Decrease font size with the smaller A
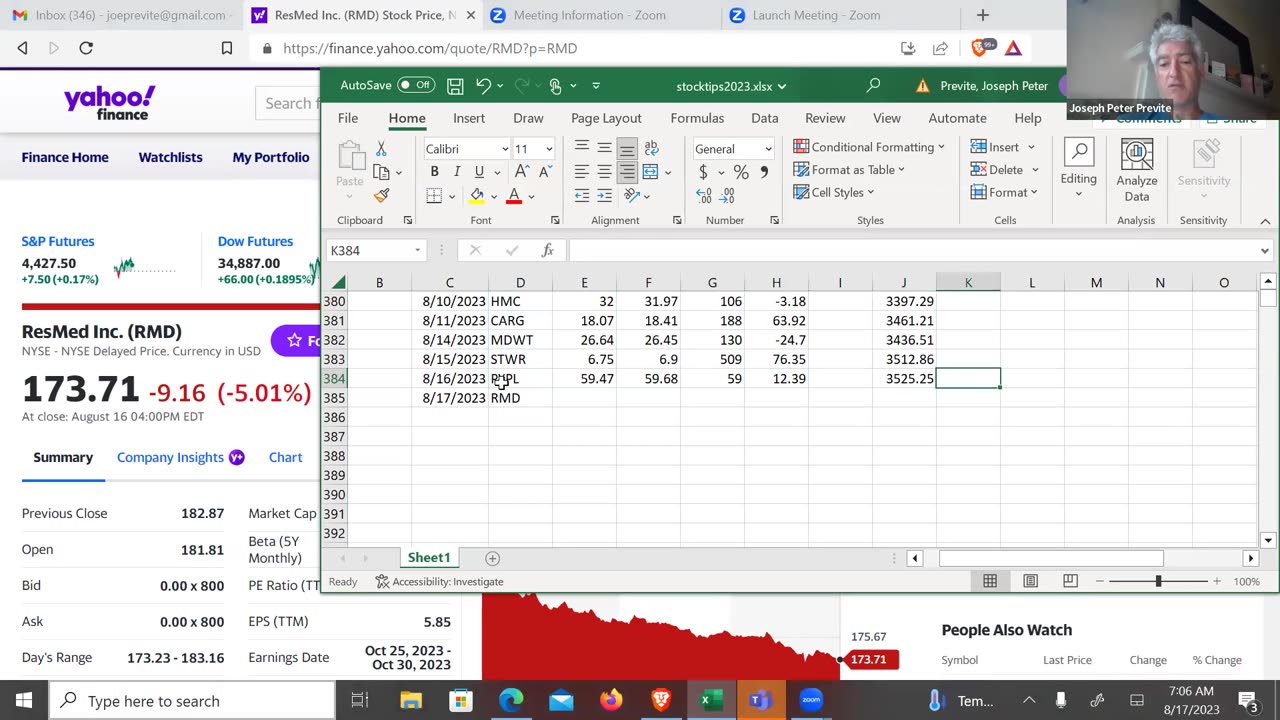 (545, 172)
